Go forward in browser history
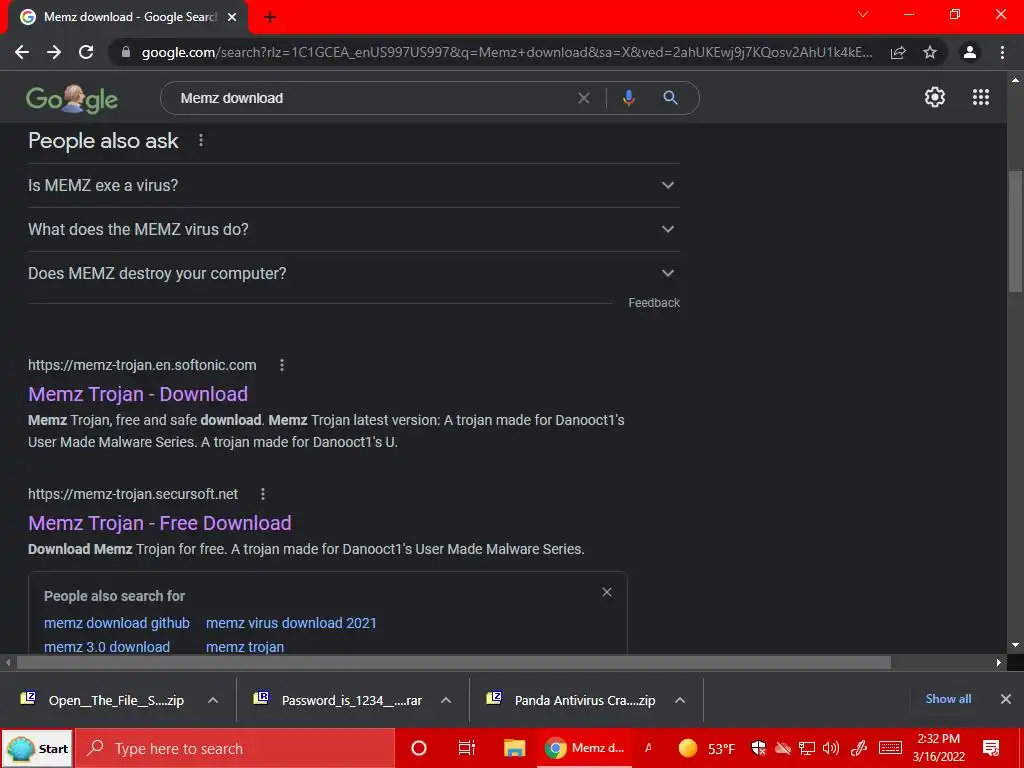The height and width of the screenshot is (768, 1024). (x=54, y=52)
